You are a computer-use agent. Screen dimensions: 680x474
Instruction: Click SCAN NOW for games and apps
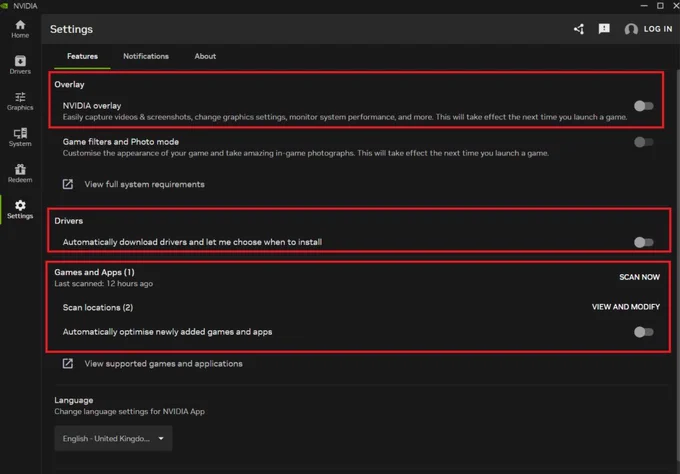[639, 277]
